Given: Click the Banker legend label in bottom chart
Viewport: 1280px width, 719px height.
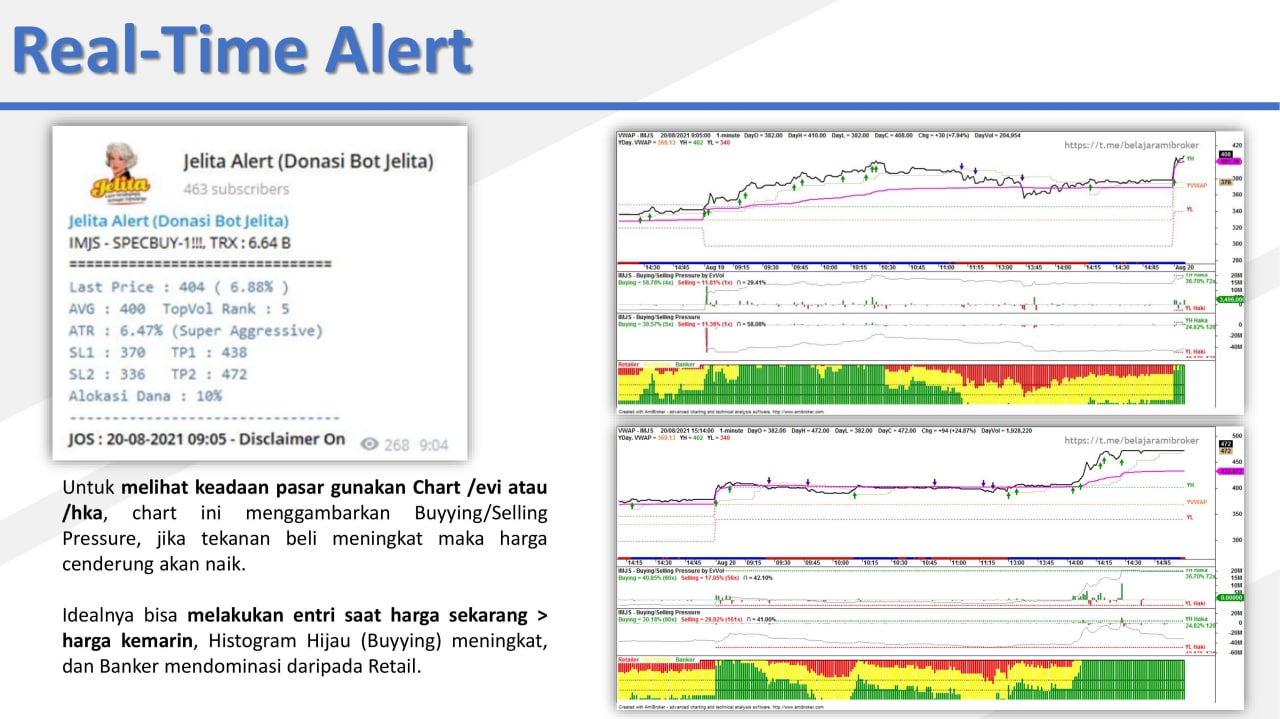Looking at the screenshot, I should click(x=685, y=660).
